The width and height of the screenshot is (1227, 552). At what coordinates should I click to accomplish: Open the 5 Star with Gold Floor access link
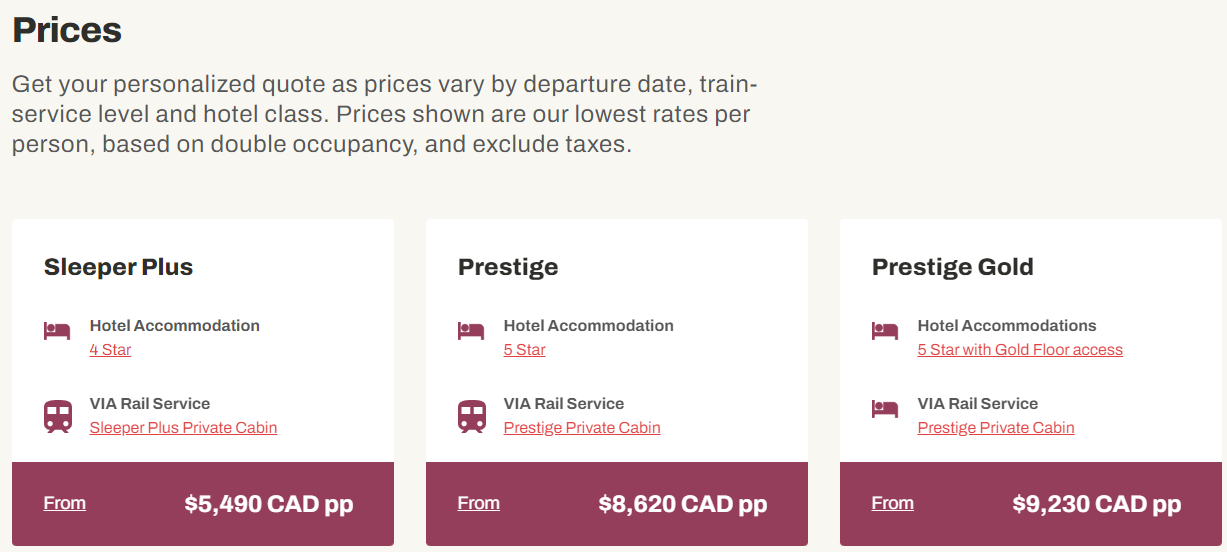[1020, 350]
